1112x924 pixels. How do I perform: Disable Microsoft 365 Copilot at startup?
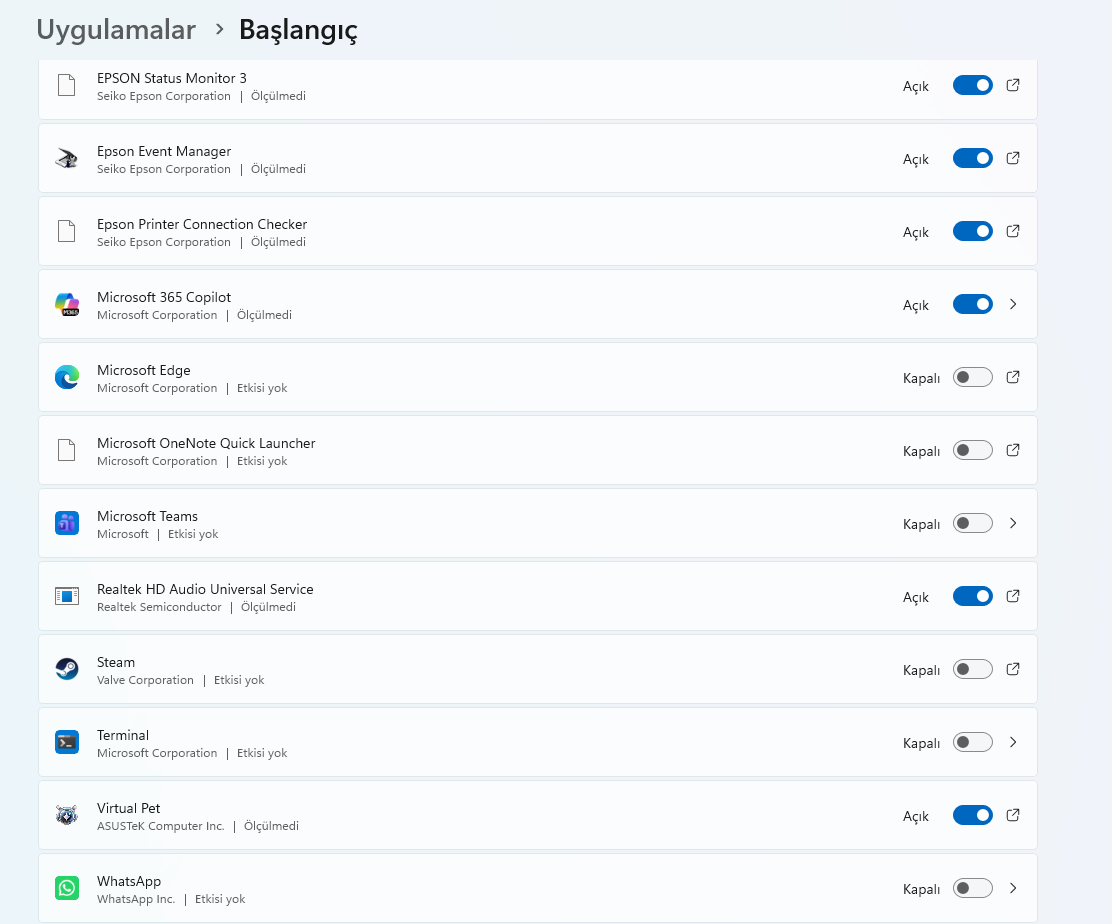(972, 304)
